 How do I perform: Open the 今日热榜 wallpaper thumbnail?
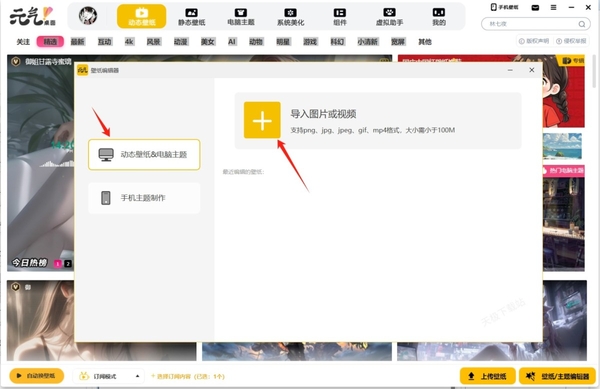tap(40, 163)
